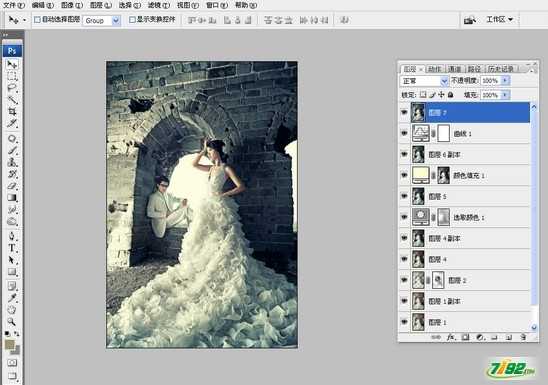This screenshot has width=548, height=385.
Task: Pick the horizontal Type tool
Action: [12, 248]
